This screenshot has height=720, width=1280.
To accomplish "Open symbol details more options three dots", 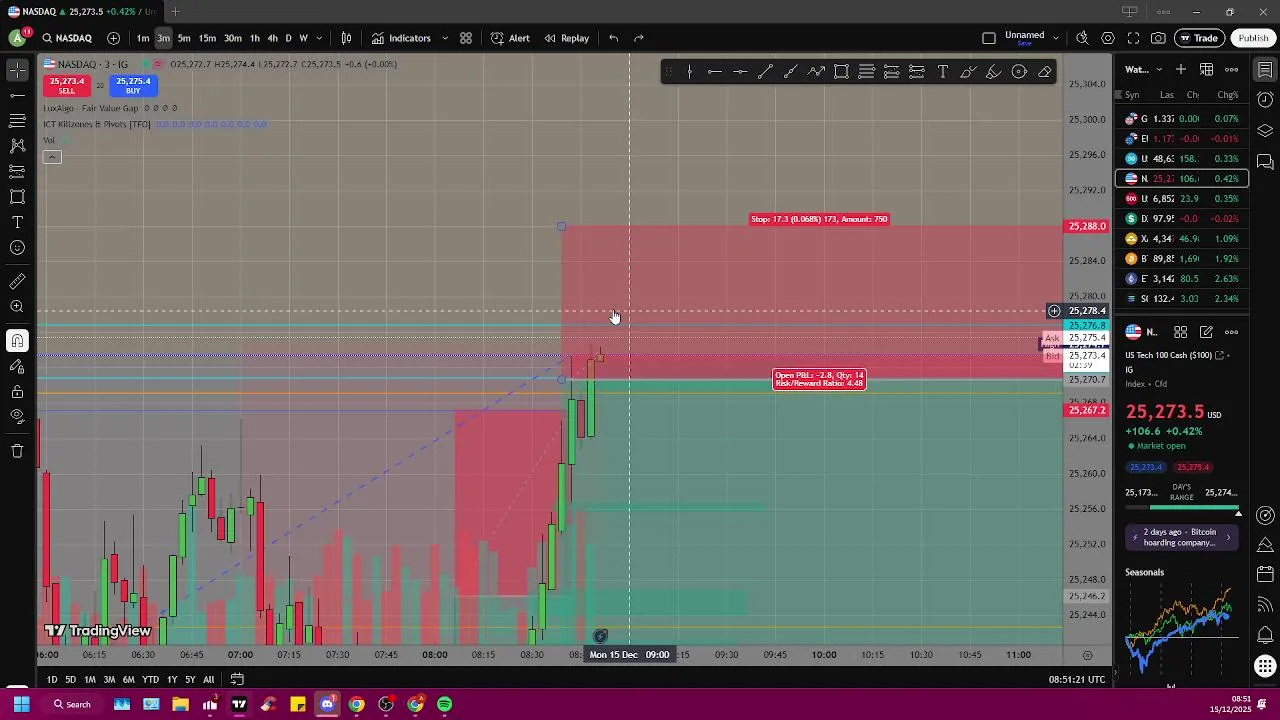I will tap(1232, 332).
